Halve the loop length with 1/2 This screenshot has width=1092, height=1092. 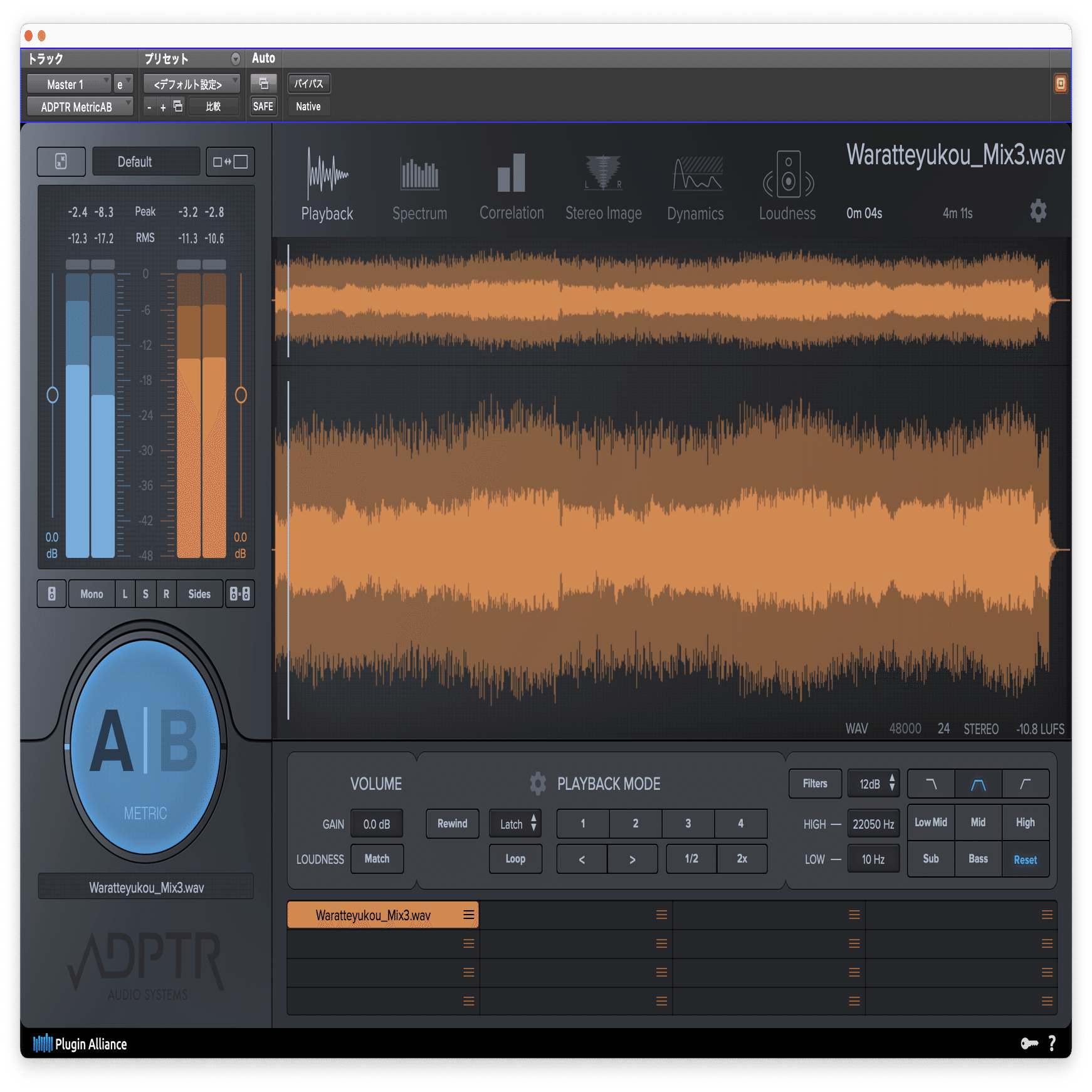[x=691, y=859]
